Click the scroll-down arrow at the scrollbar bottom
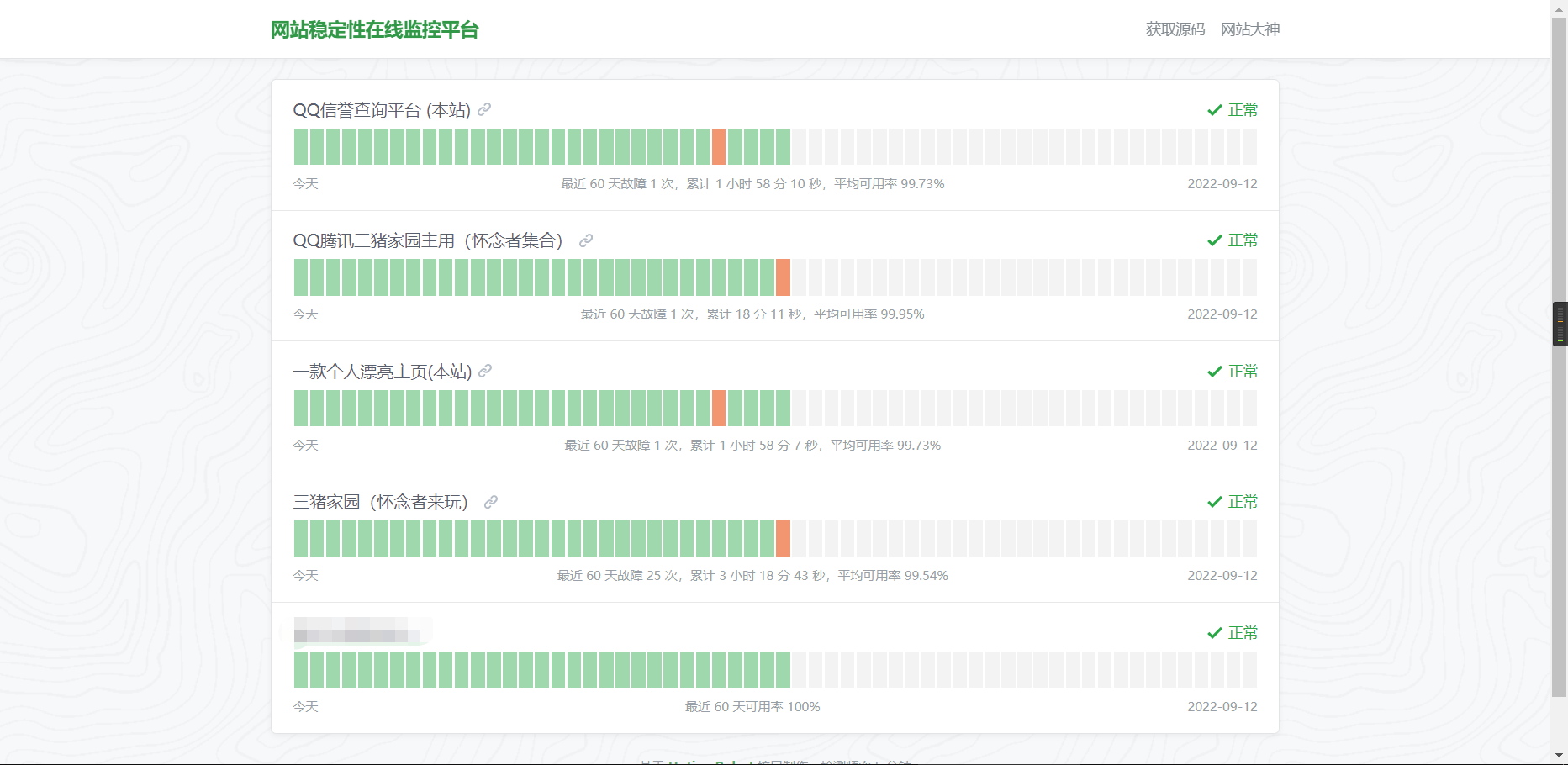Viewport: 1568px width, 765px height. pos(1559,755)
